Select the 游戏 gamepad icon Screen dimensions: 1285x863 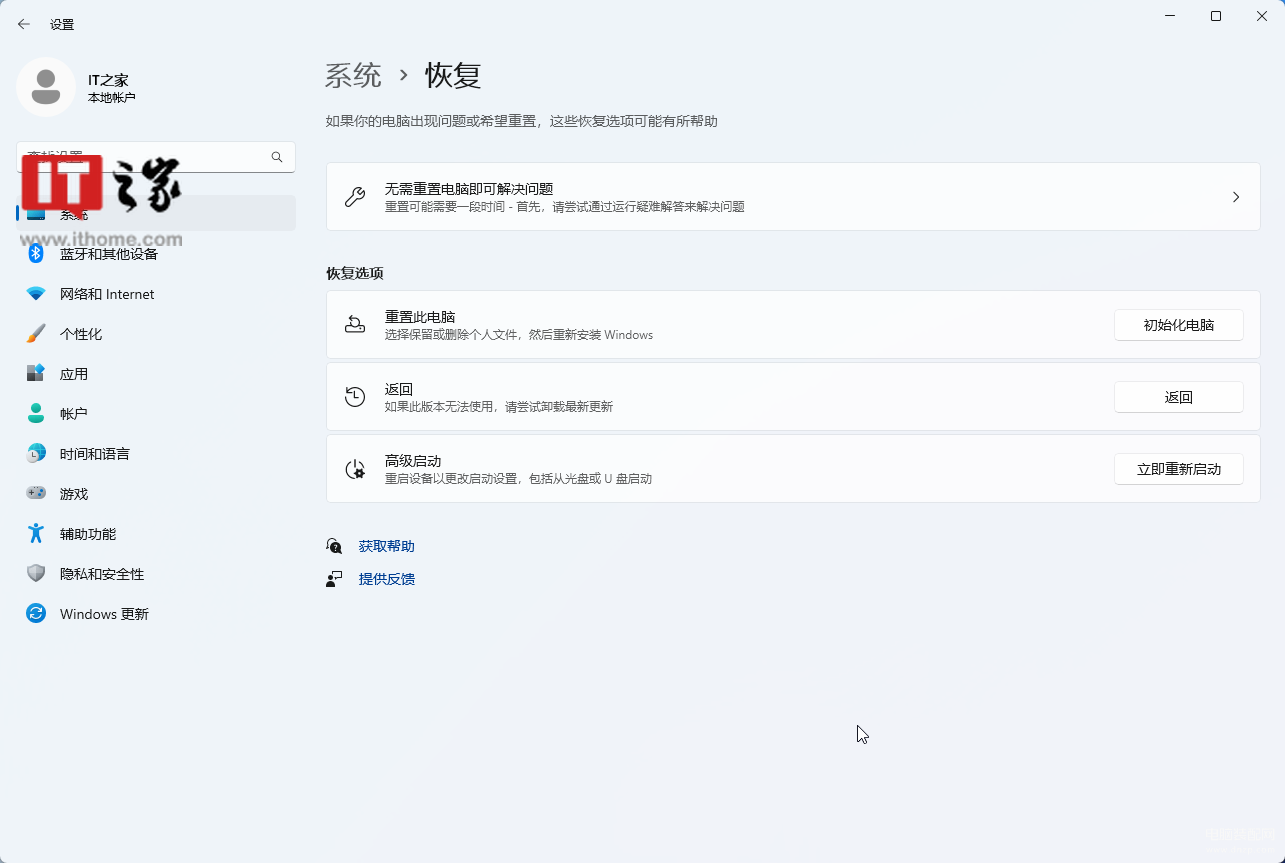coord(36,494)
